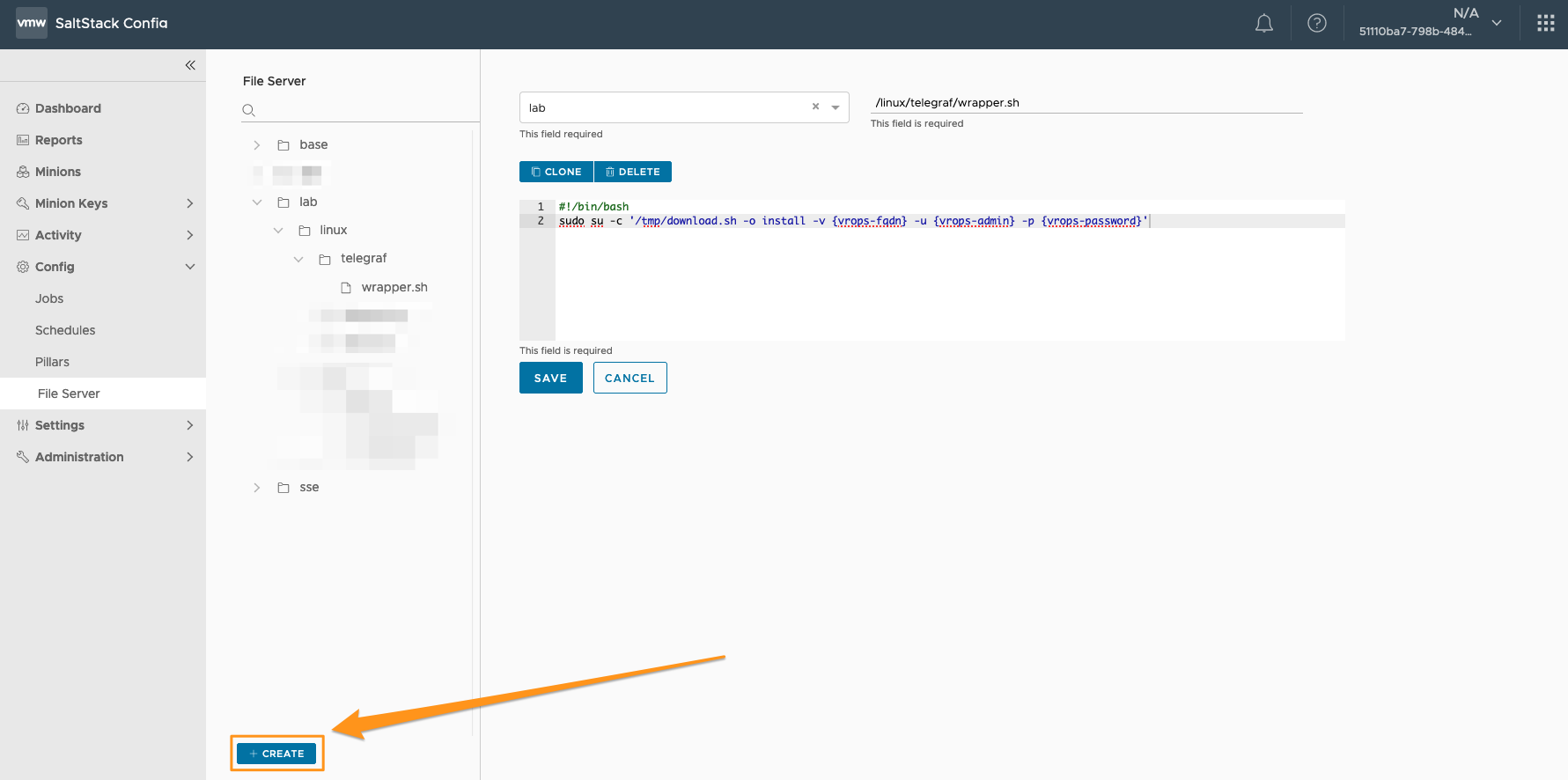
Task: Click the Activity graph icon
Action: click(x=23, y=235)
